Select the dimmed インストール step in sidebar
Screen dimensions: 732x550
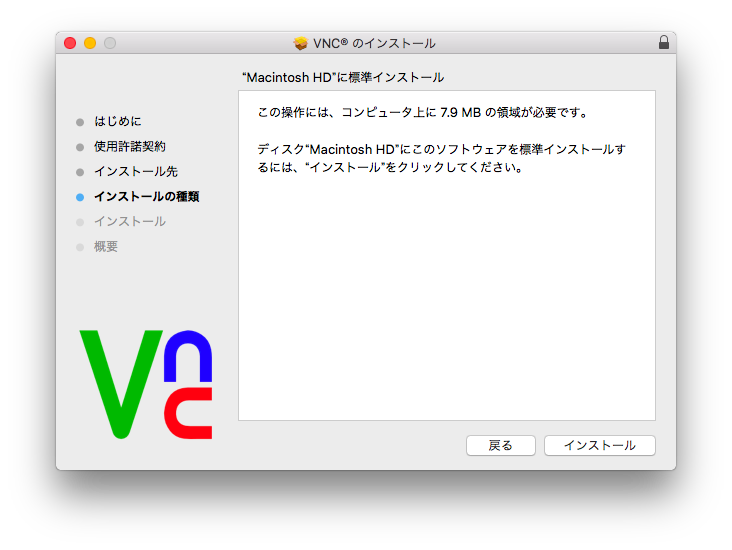point(130,221)
